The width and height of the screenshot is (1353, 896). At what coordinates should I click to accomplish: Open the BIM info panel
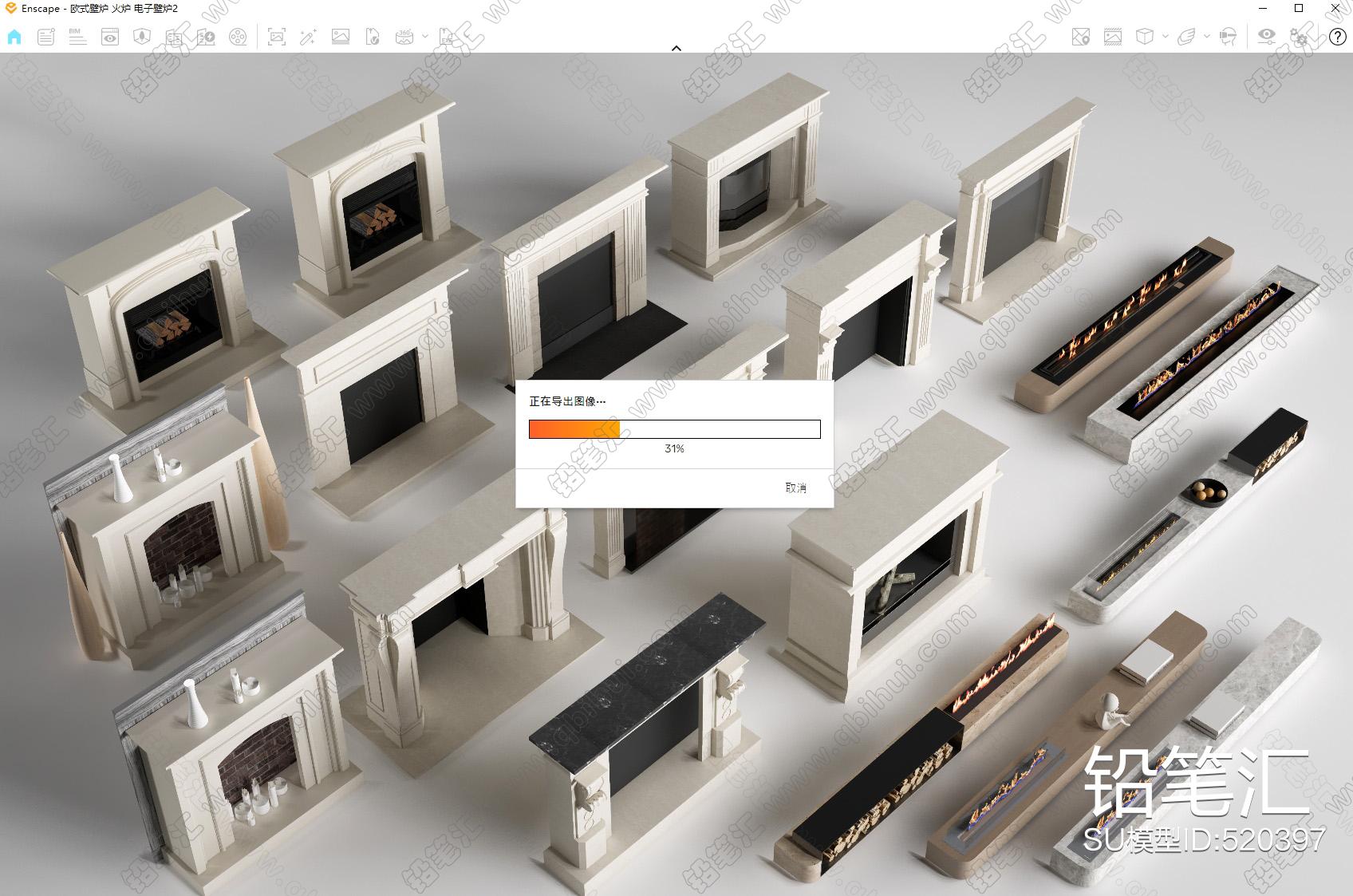click(x=77, y=37)
